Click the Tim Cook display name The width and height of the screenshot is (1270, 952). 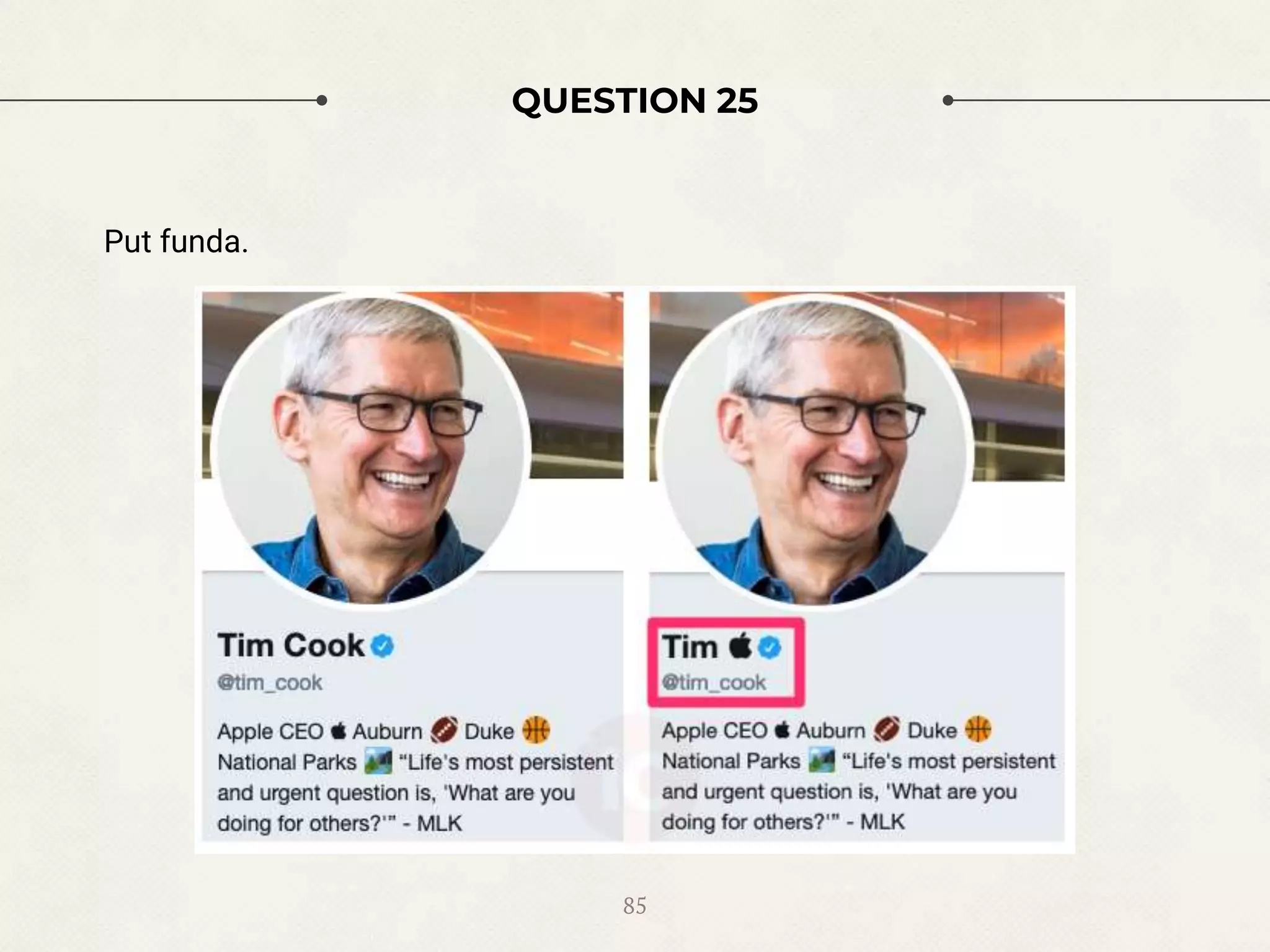pyautogui.click(x=291, y=645)
